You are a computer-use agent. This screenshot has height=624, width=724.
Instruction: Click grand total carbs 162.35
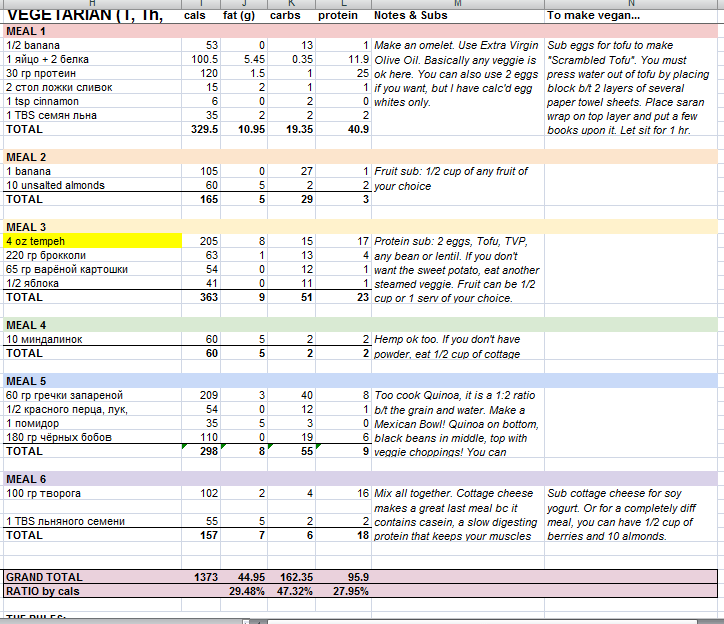tap(291, 577)
